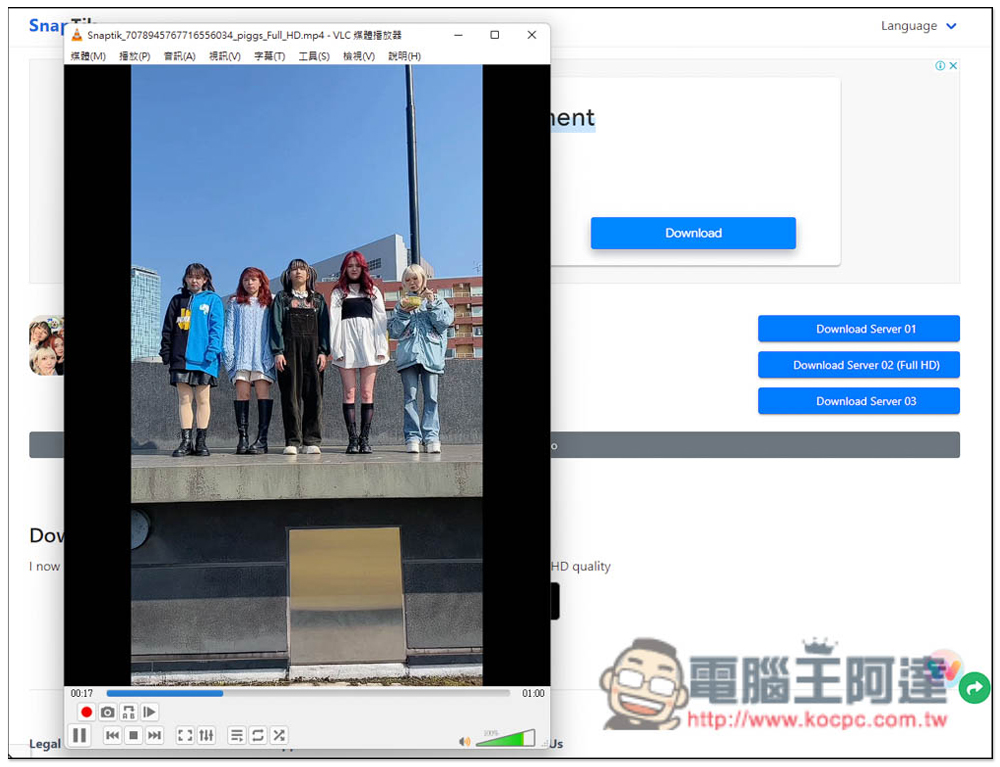The height and width of the screenshot is (767, 1000).
Task: Click the video seek progress bar
Action: coord(308,693)
